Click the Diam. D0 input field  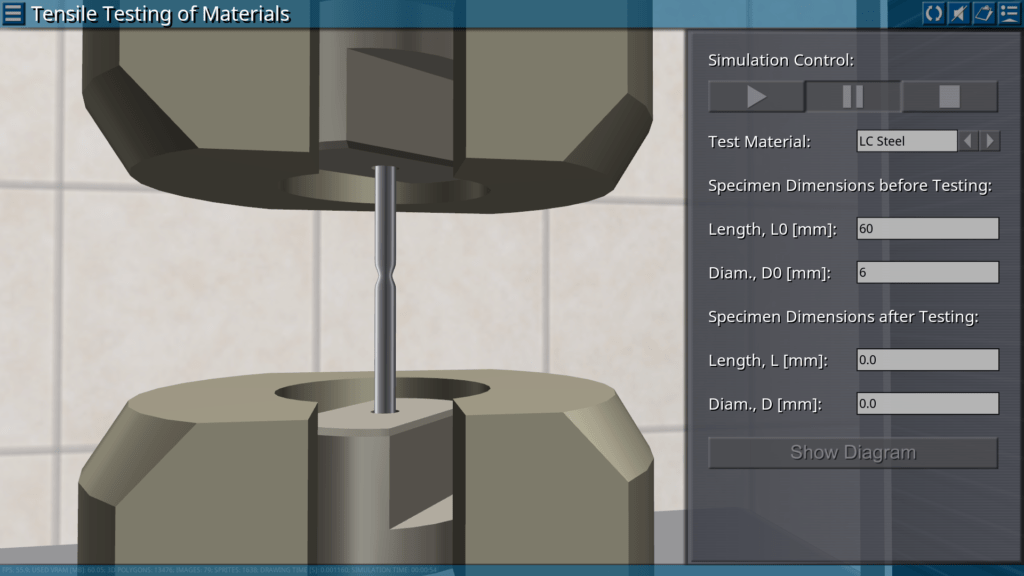(927, 272)
